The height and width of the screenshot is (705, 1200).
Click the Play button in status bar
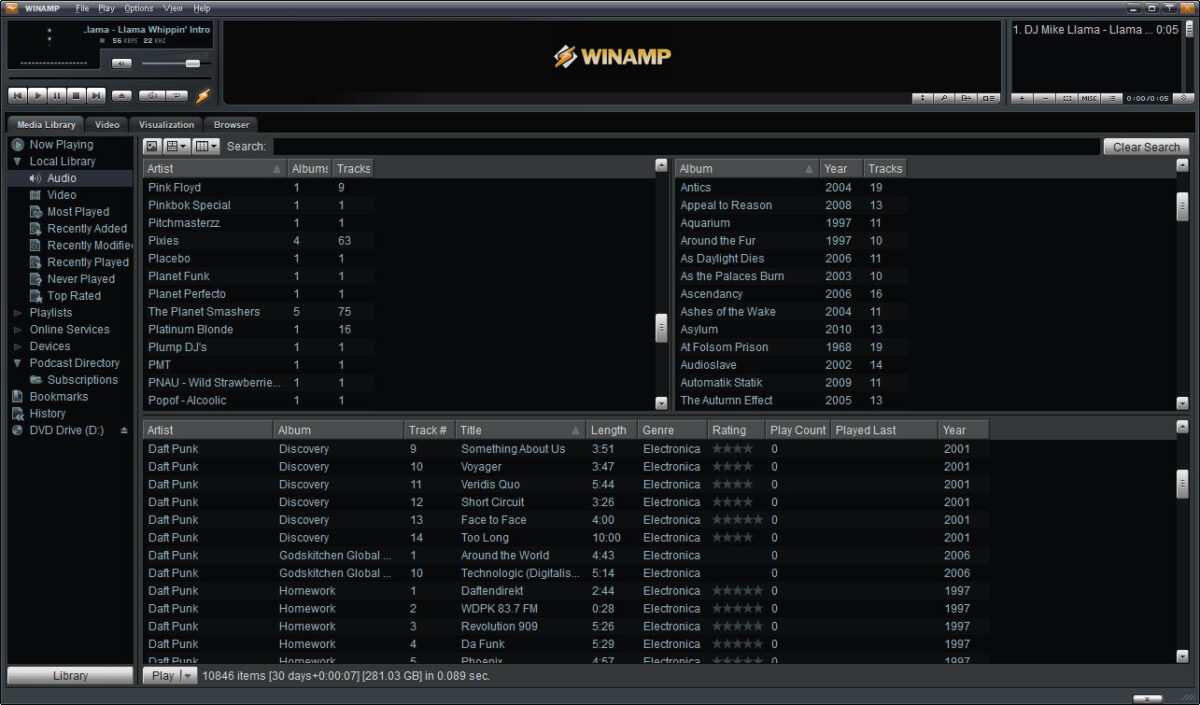pyautogui.click(x=161, y=676)
